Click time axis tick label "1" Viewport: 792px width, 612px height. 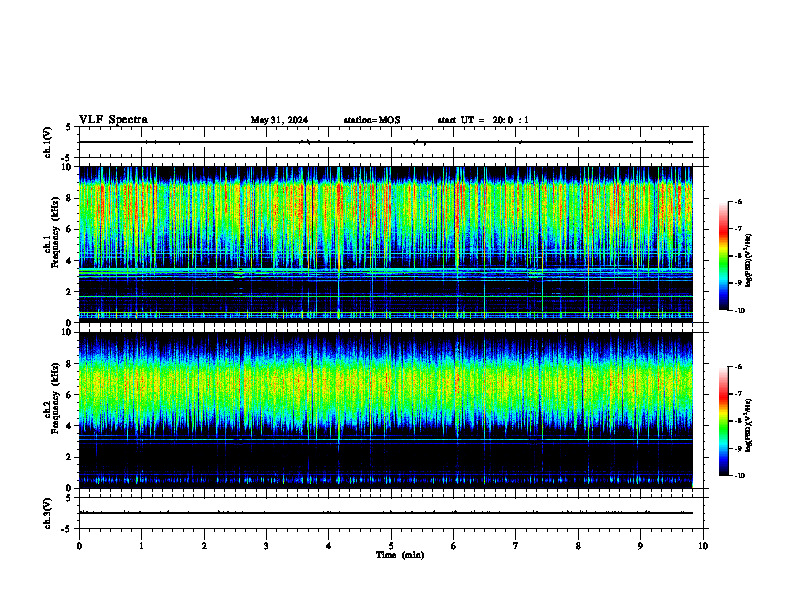[141, 546]
